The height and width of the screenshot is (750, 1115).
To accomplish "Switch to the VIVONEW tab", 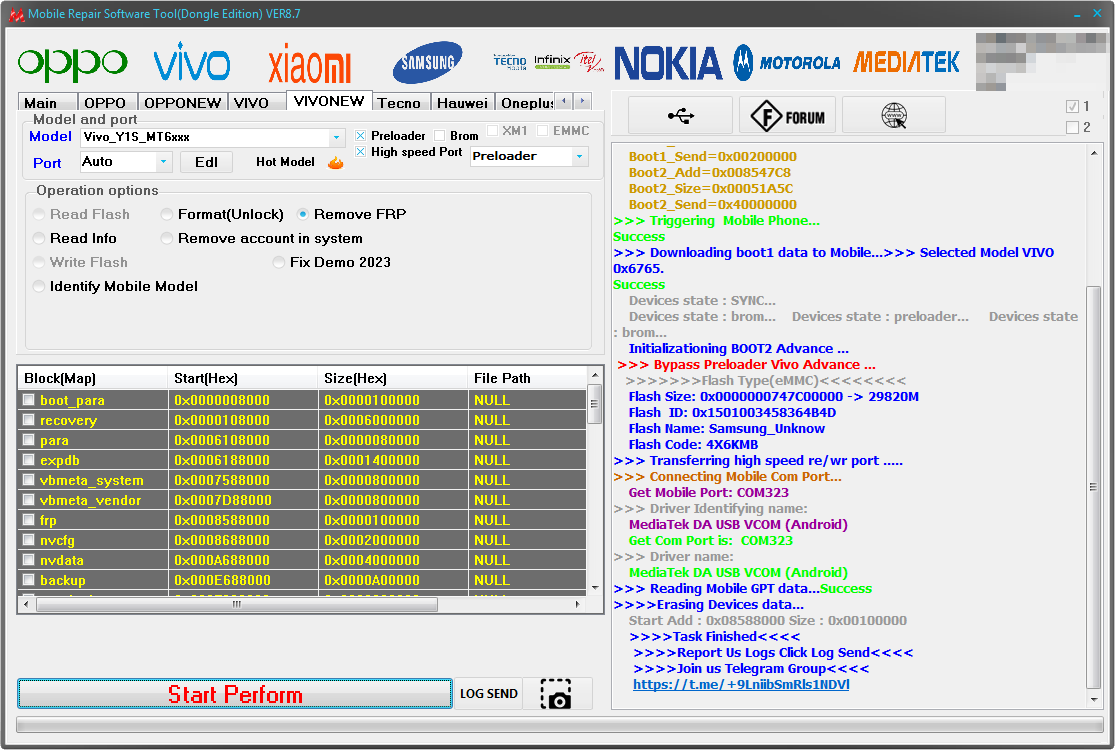I will (329, 101).
